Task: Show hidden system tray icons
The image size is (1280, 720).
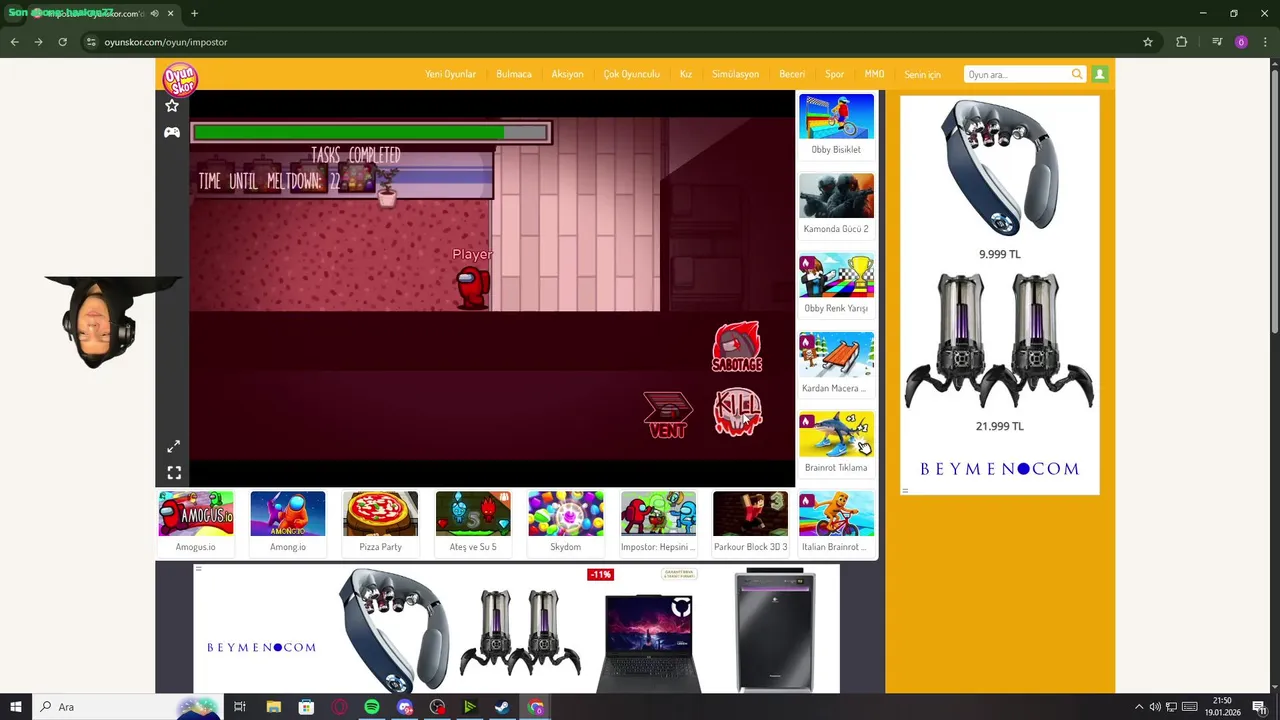Action: tap(1139, 707)
